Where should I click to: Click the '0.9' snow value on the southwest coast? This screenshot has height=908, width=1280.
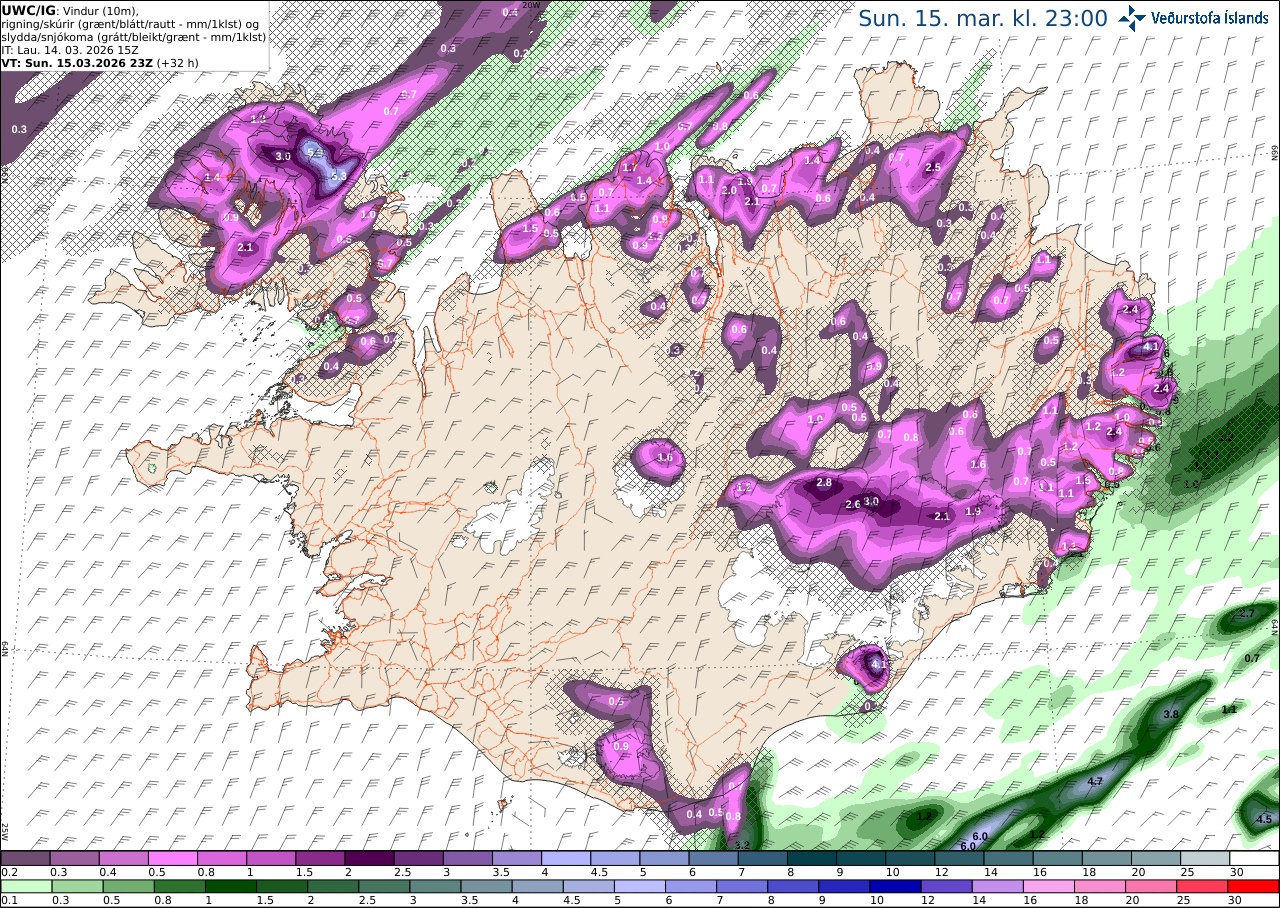(620, 746)
